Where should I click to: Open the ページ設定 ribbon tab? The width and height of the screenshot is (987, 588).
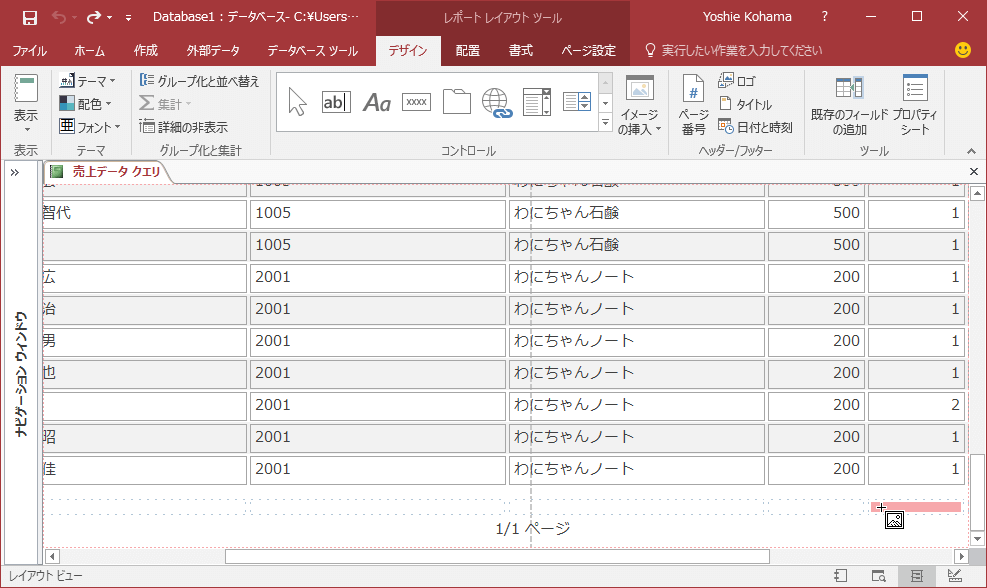tap(589, 50)
